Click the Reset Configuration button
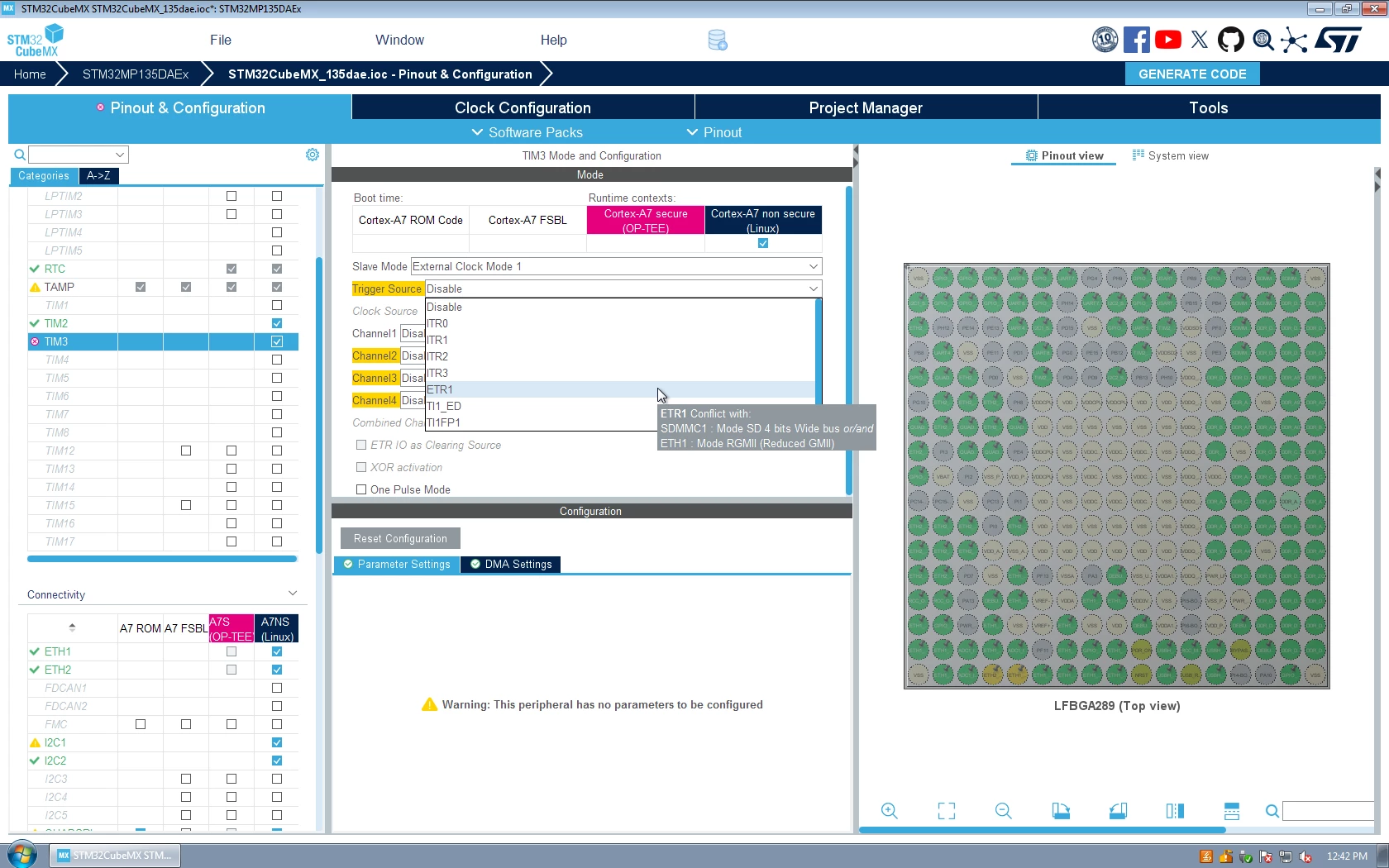This screenshot has width=1389, height=868. click(400, 538)
